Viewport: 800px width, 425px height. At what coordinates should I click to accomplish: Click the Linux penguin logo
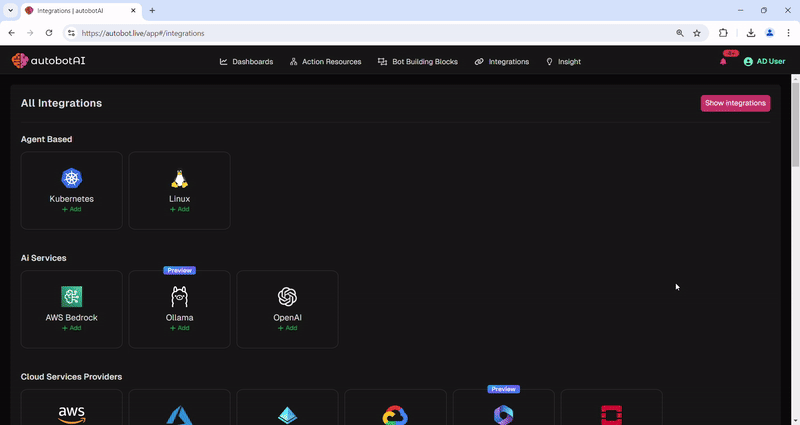point(180,179)
